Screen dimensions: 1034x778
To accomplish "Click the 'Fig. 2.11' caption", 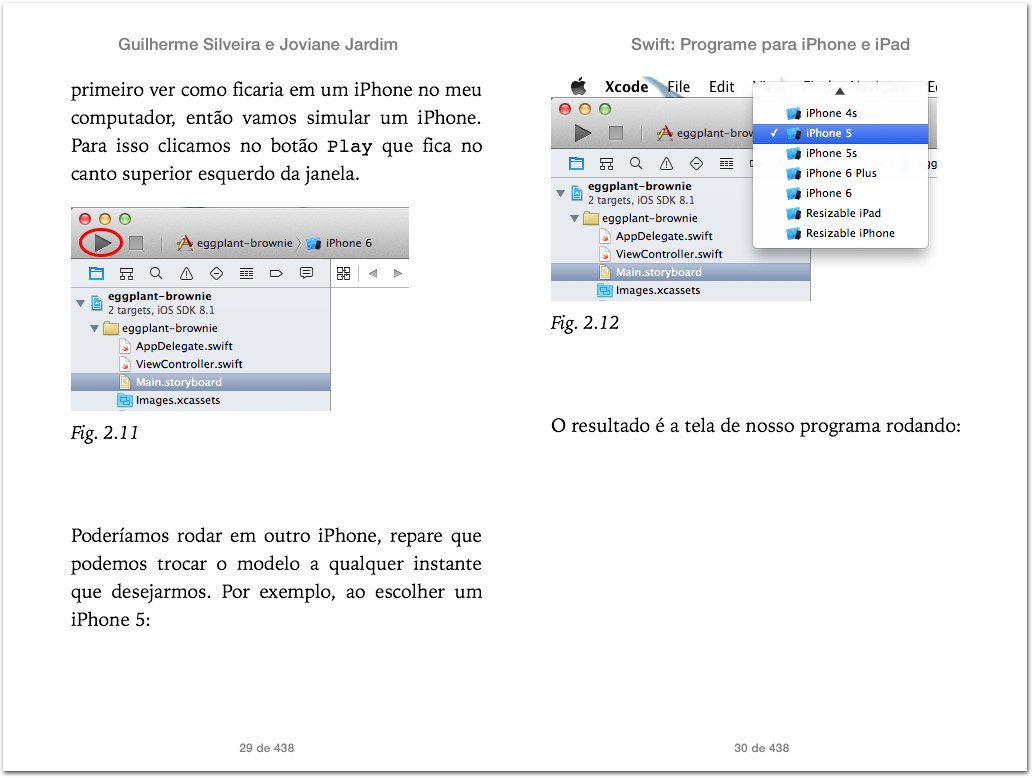I will pyautogui.click(x=105, y=433).
